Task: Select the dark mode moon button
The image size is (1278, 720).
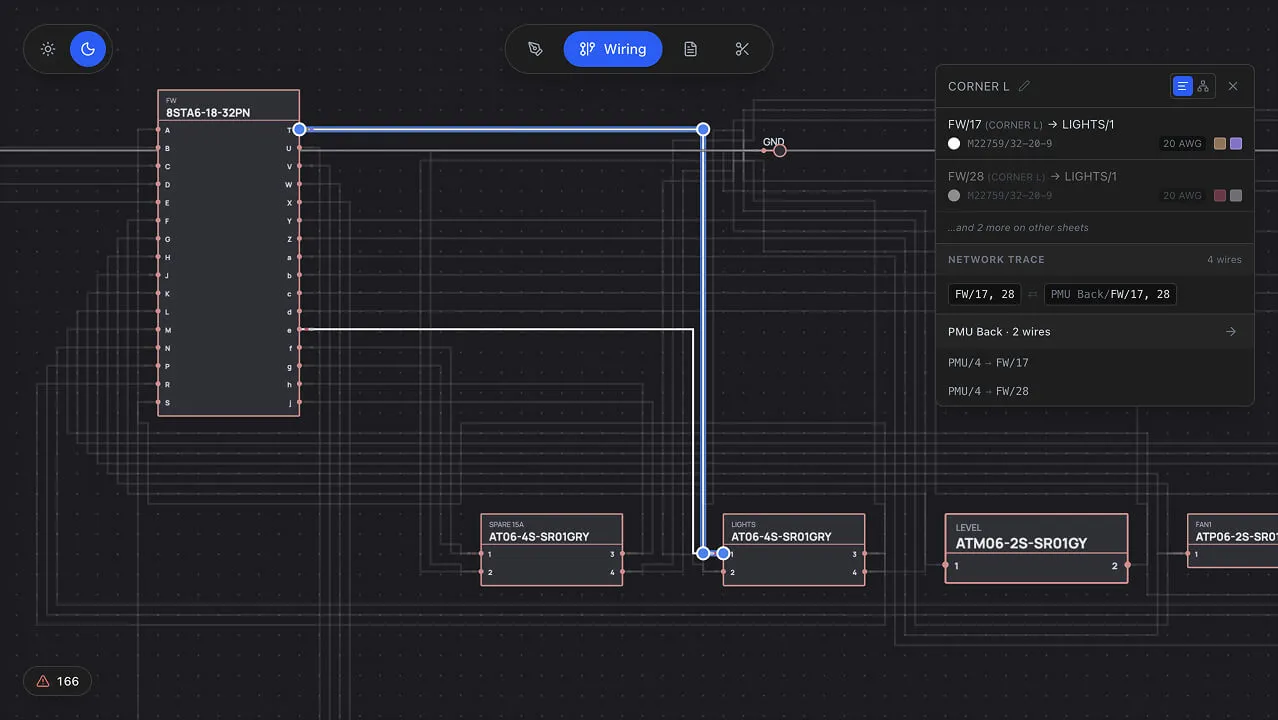Action: pos(88,49)
